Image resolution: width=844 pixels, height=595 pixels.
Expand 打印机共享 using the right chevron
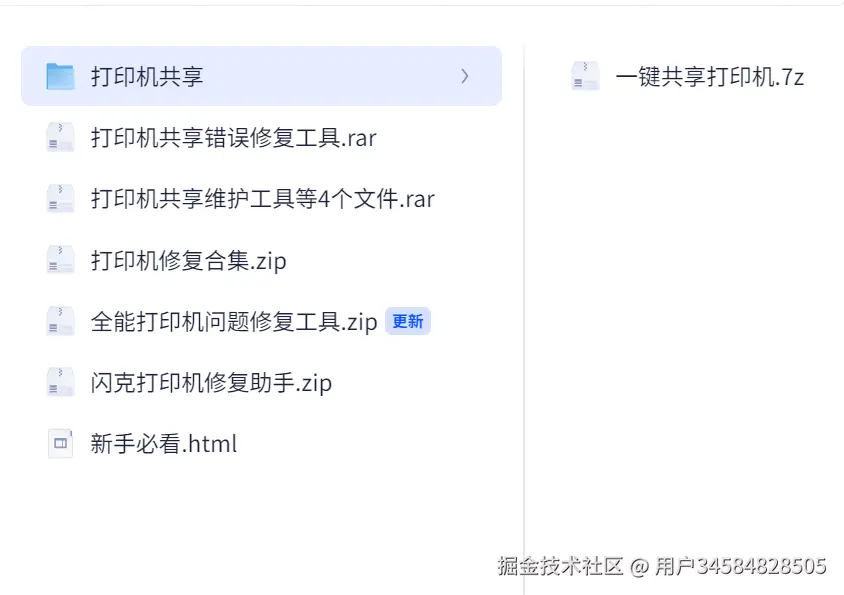click(465, 76)
